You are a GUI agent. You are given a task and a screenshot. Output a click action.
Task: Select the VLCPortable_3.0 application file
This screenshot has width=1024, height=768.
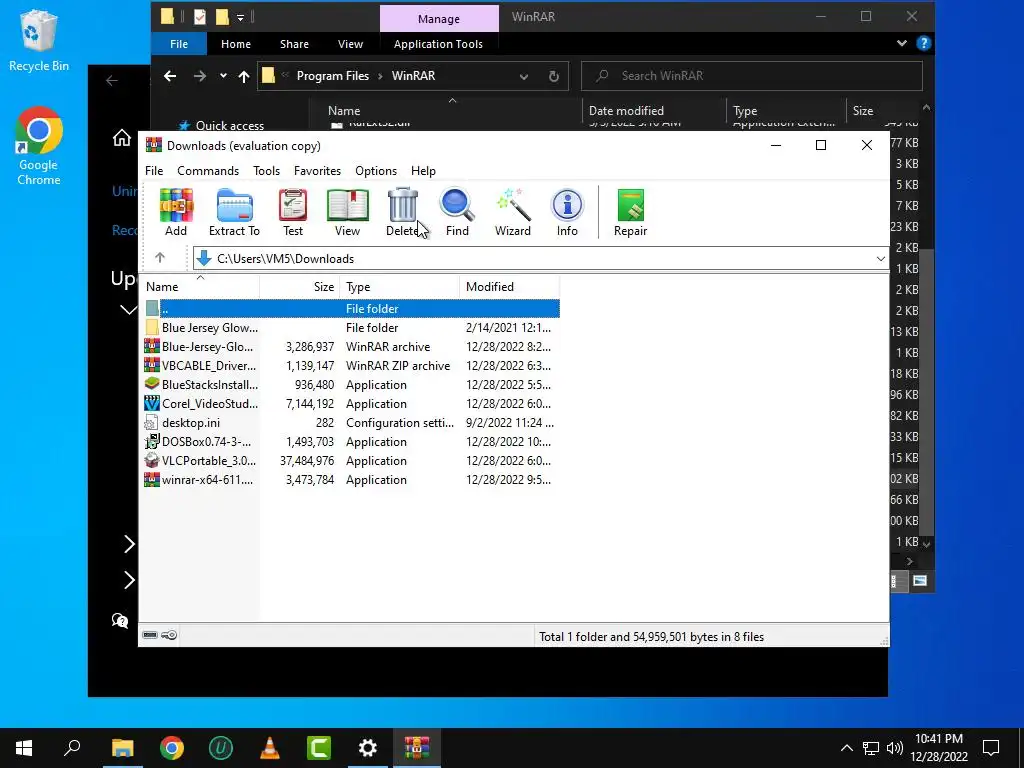coord(351,460)
